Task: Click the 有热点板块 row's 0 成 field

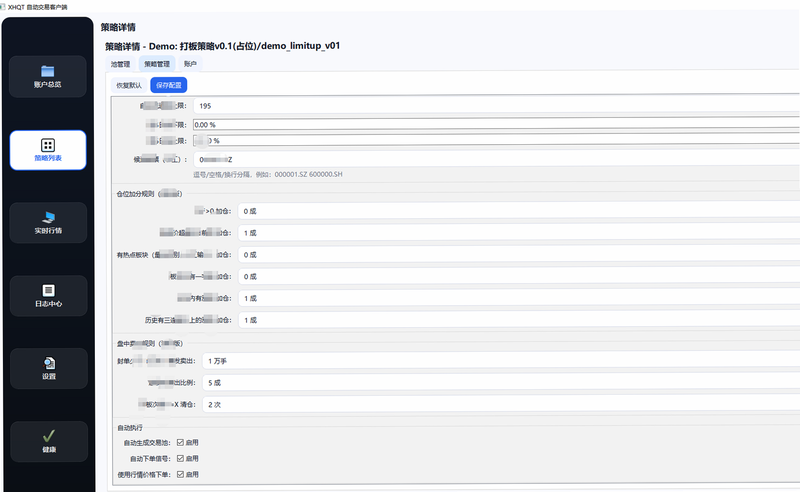Action: [x=519, y=255]
